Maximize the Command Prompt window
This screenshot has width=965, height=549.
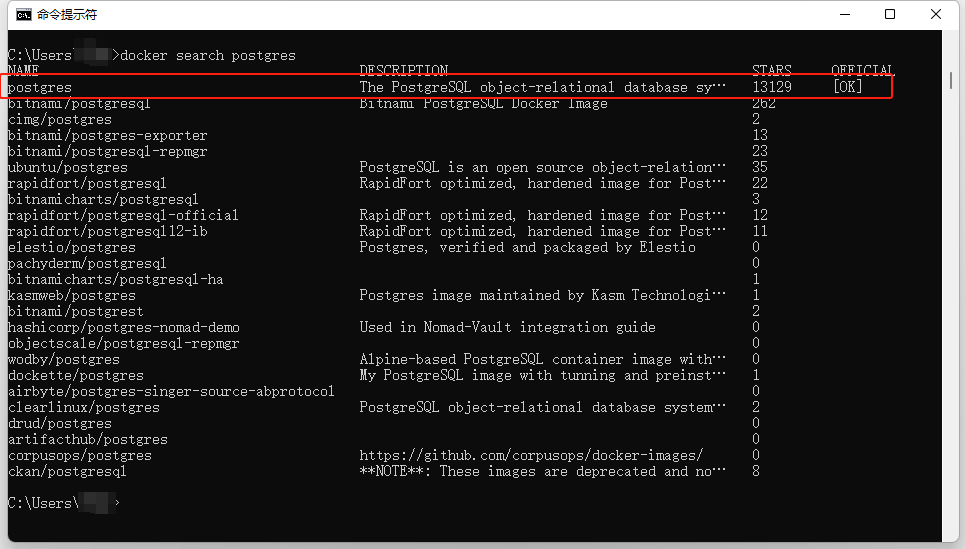[890, 14]
